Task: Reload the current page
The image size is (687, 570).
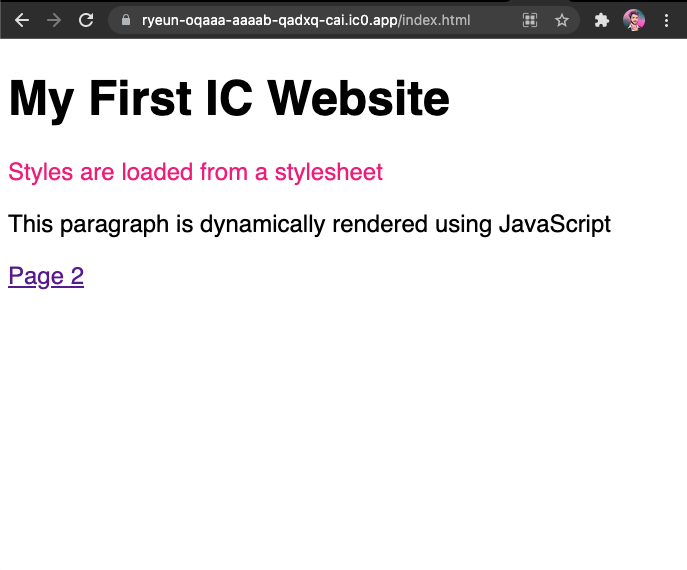Action: pos(86,20)
